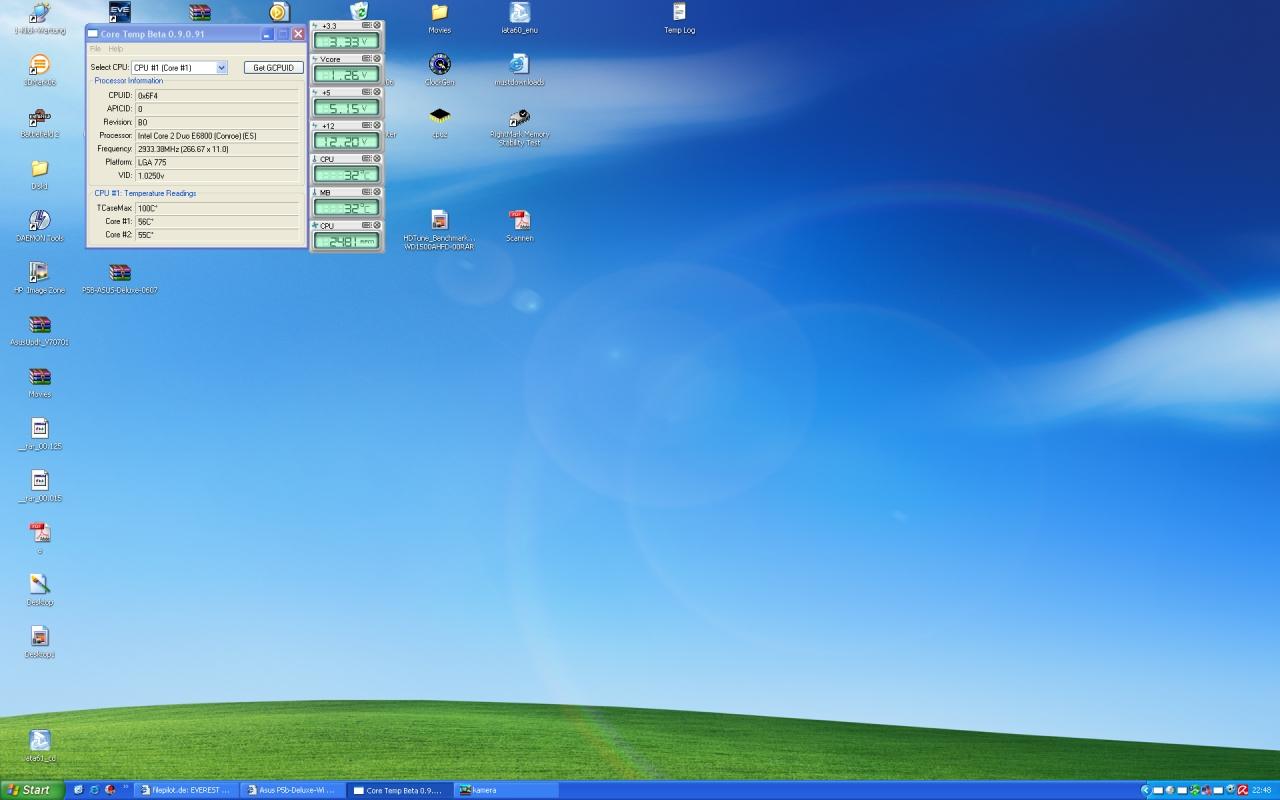Select the AsusUpdt archive icon
Viewport: 1280px width, 800px height.
[x=40, y=330]
